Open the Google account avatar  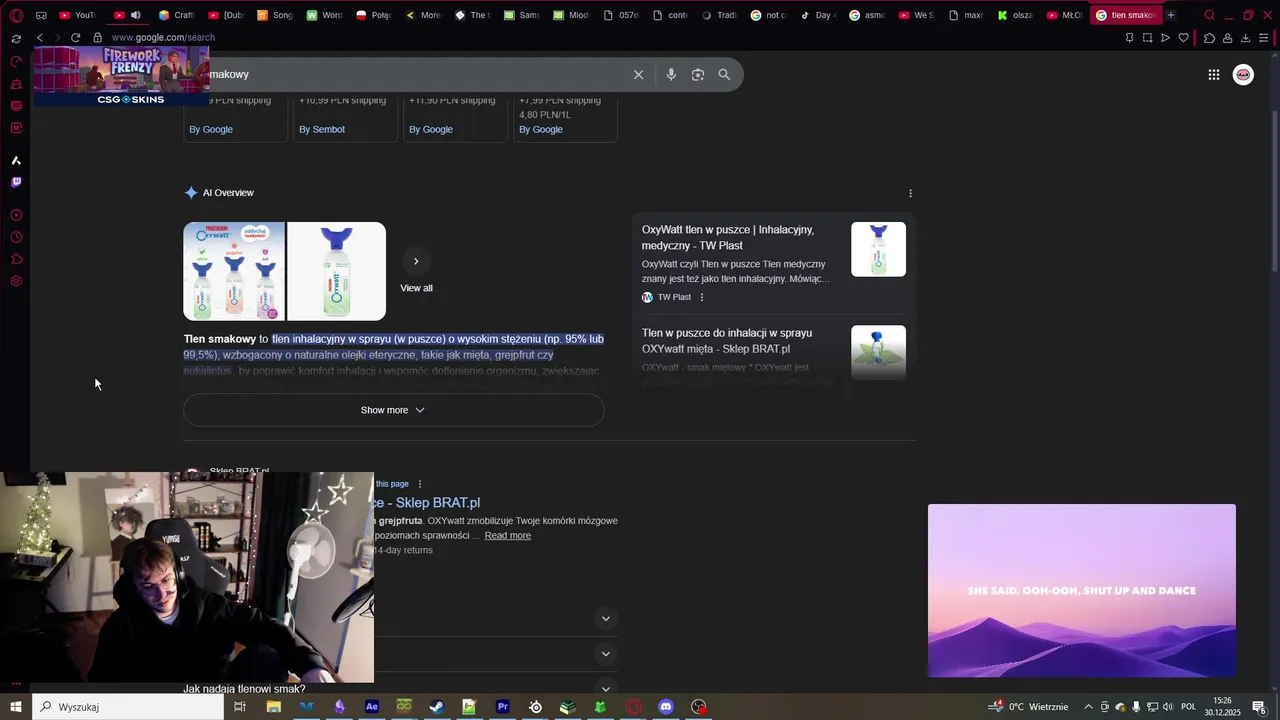[1243, 75]
